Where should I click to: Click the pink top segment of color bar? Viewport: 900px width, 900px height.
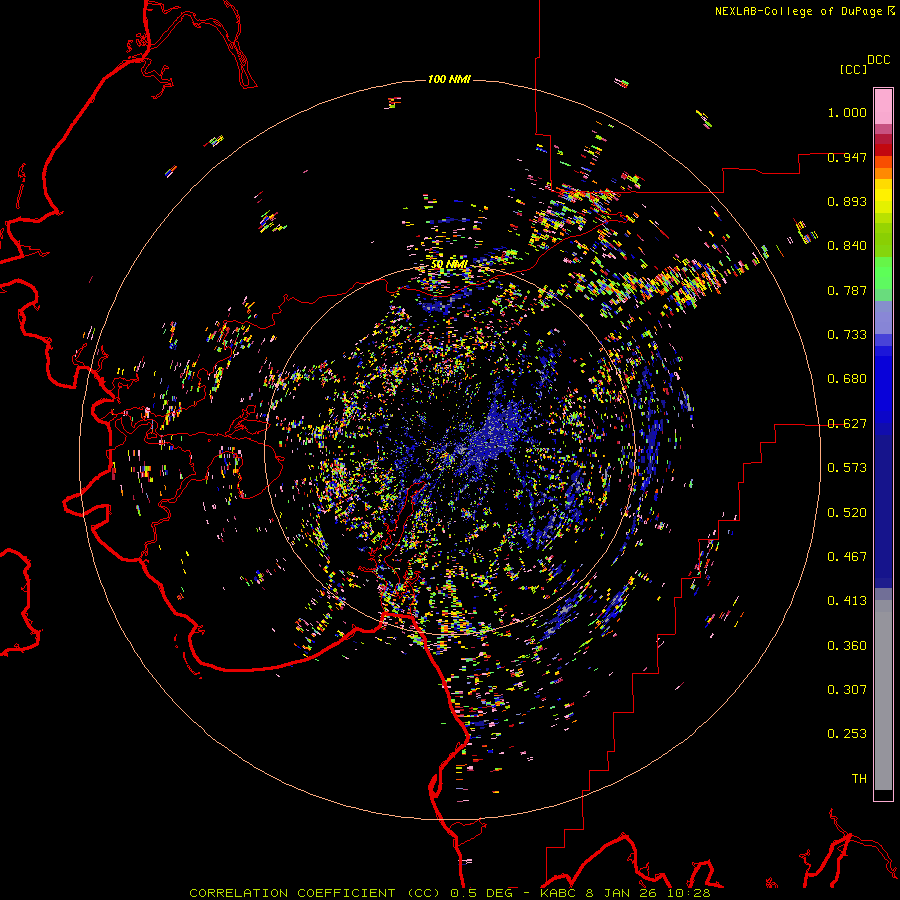(x=883, y=106)
